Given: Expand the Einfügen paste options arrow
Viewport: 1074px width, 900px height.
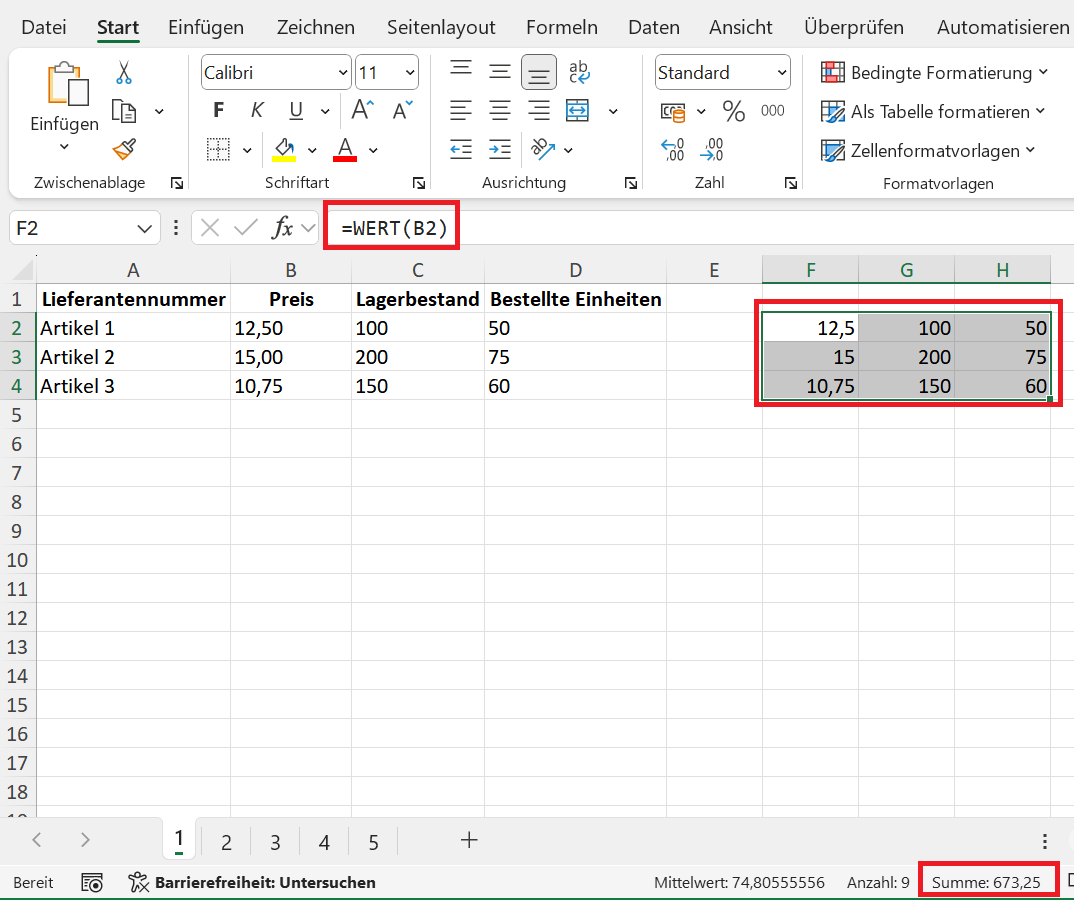Looking at the screenshot, I should [64, 146].
